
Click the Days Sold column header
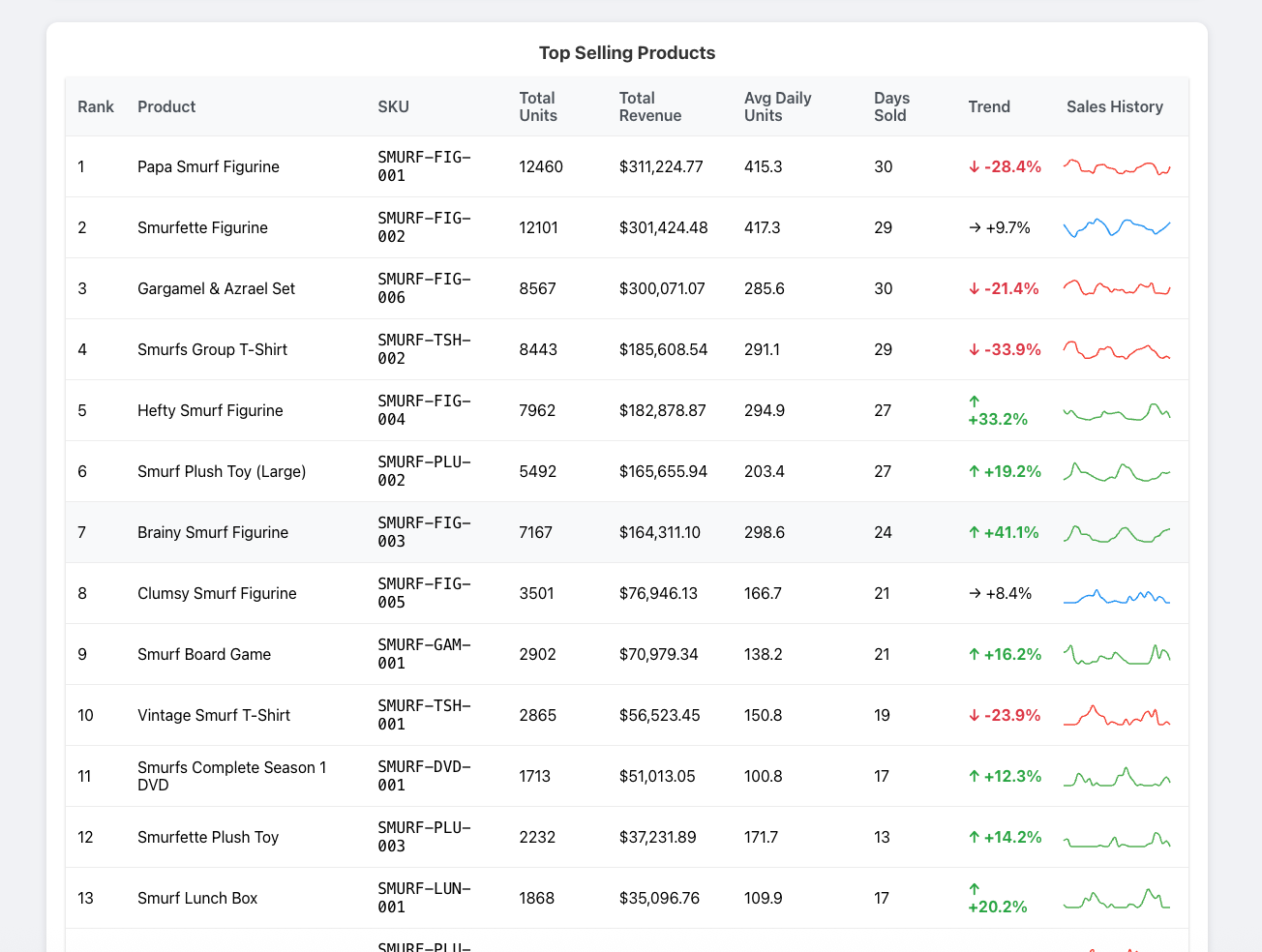pos(891,106)
